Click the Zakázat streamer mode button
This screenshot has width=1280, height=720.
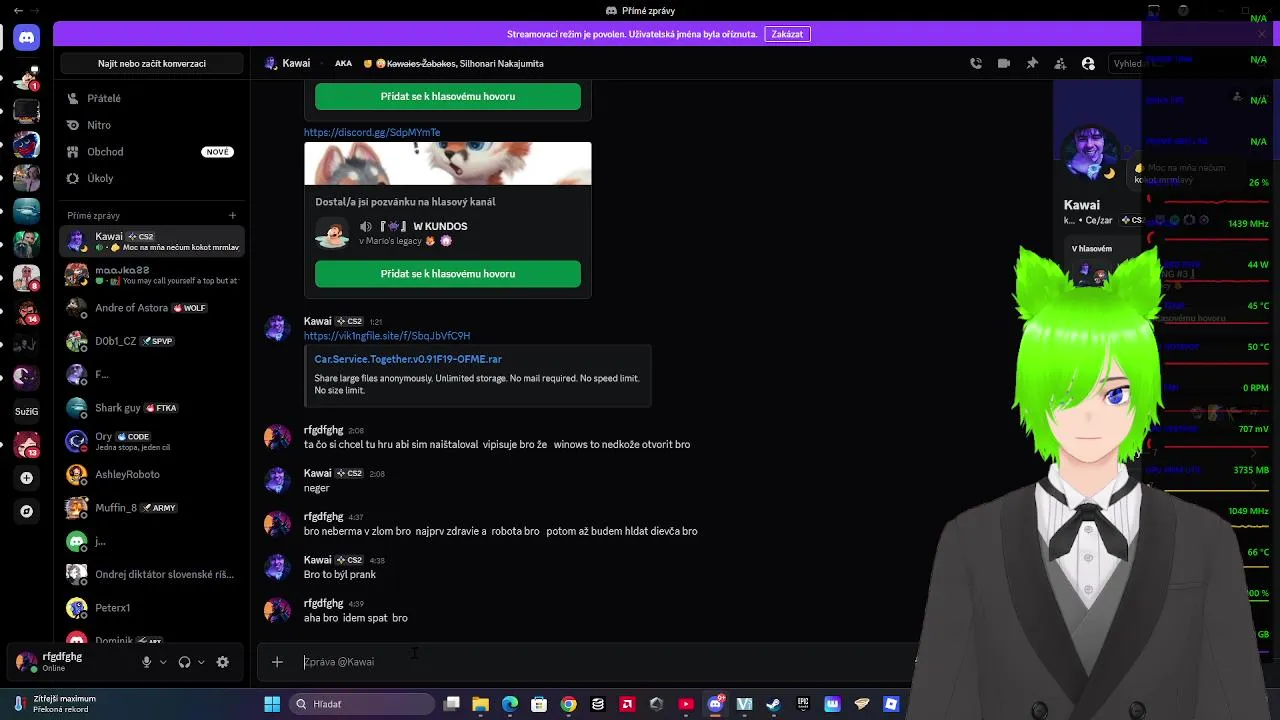(x=787, y=34)
